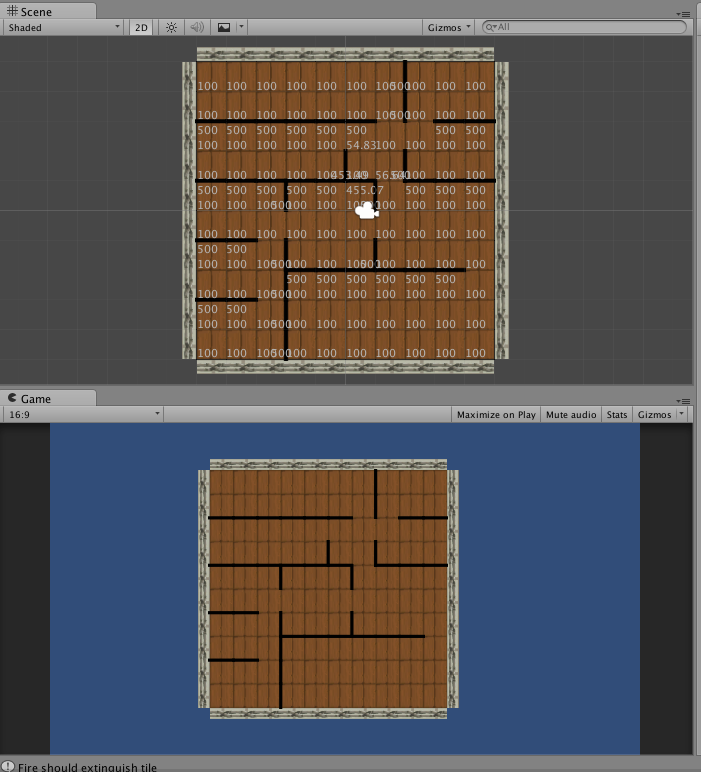This screenshot has height=772, width=701.
Task: Expand the Scene view Gizmos dropdown
Action: [x=448, y=28]
